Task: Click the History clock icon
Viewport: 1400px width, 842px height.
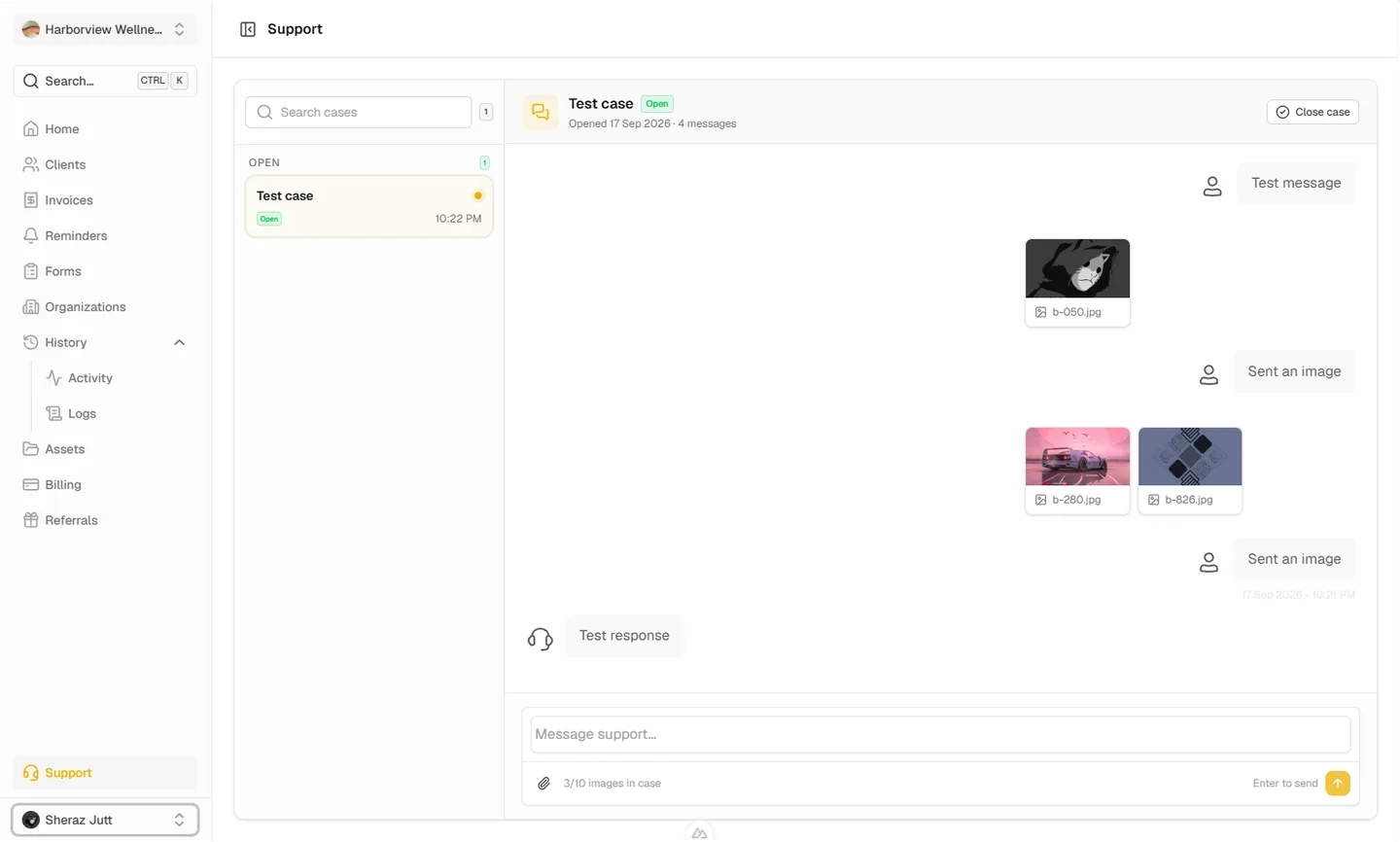Action: click(x=31, y=342)
